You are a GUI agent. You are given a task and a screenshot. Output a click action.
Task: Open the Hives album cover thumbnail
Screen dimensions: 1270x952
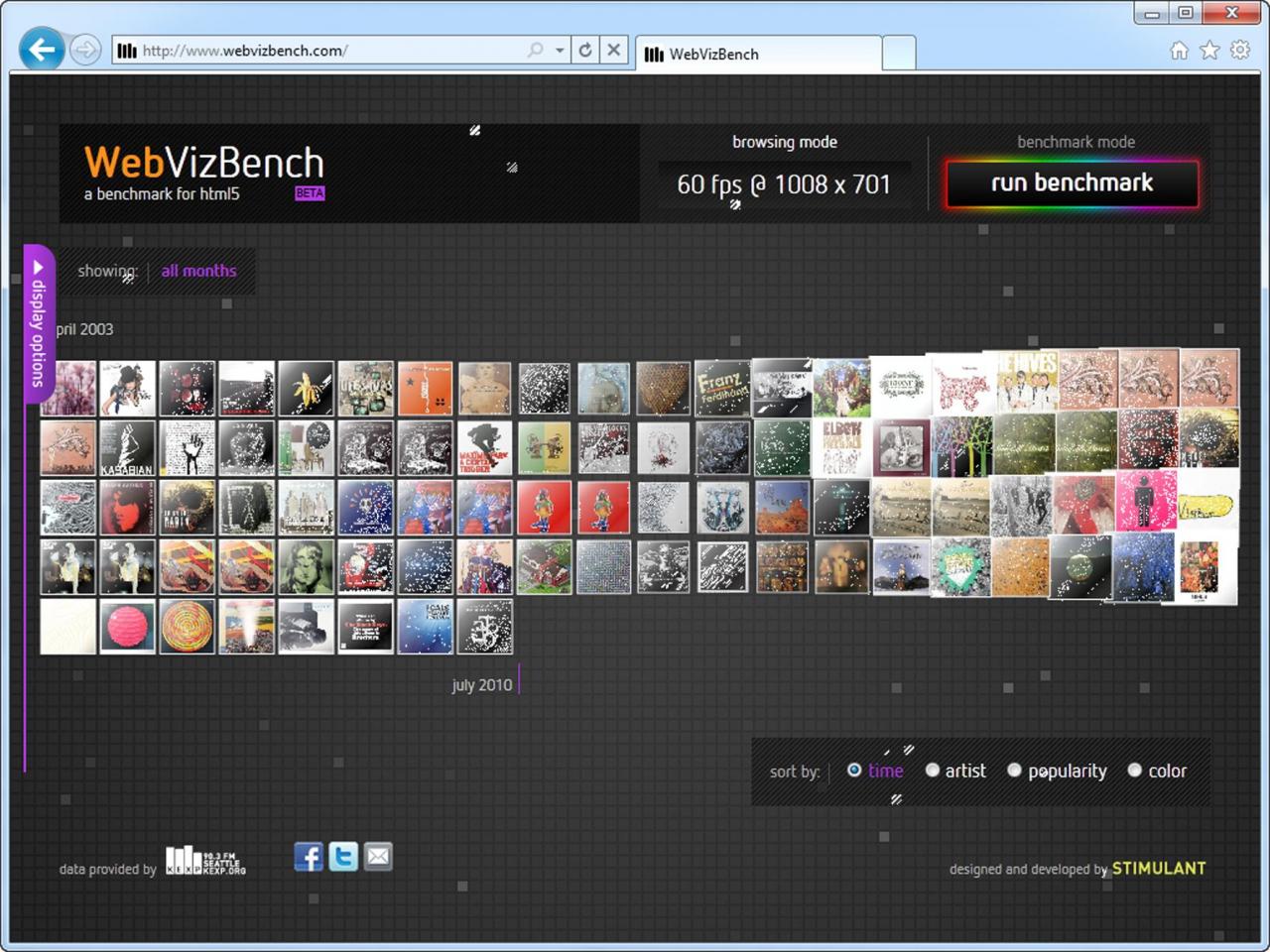tap(1027, 380)
